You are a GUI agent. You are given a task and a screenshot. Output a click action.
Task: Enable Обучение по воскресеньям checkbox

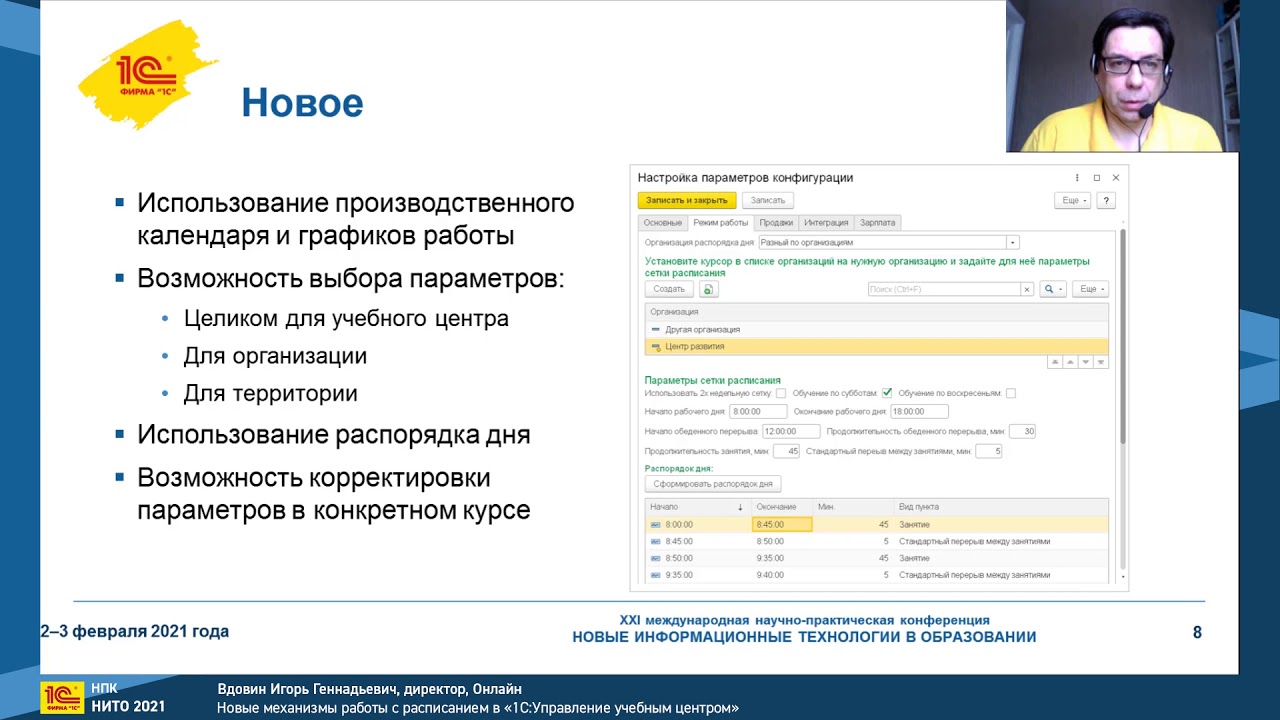[x=1011, y=393]
